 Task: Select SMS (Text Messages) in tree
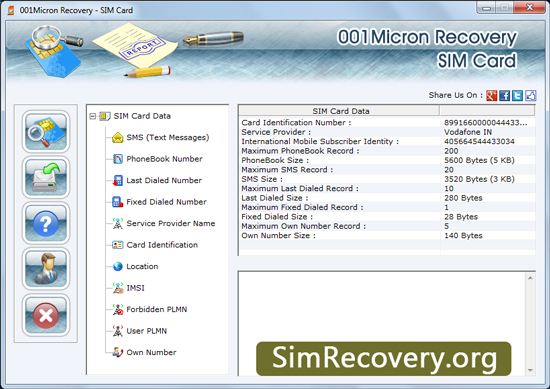[x=168, y=138]
